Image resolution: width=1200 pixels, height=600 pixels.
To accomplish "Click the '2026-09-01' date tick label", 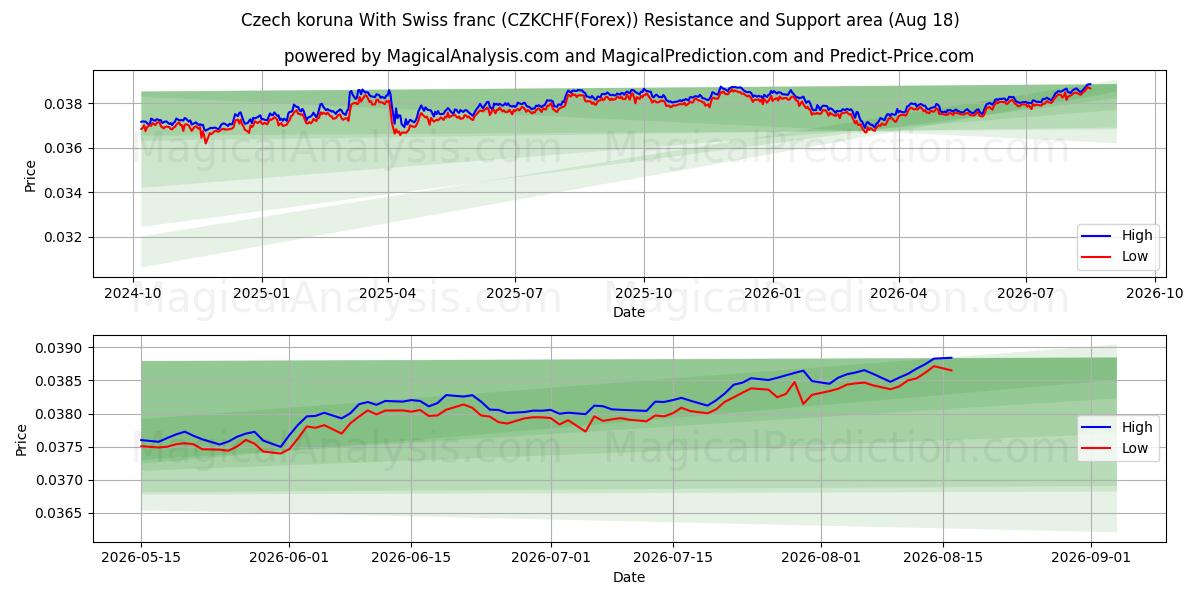I will pyautogui.click(x=1091, y=559).
